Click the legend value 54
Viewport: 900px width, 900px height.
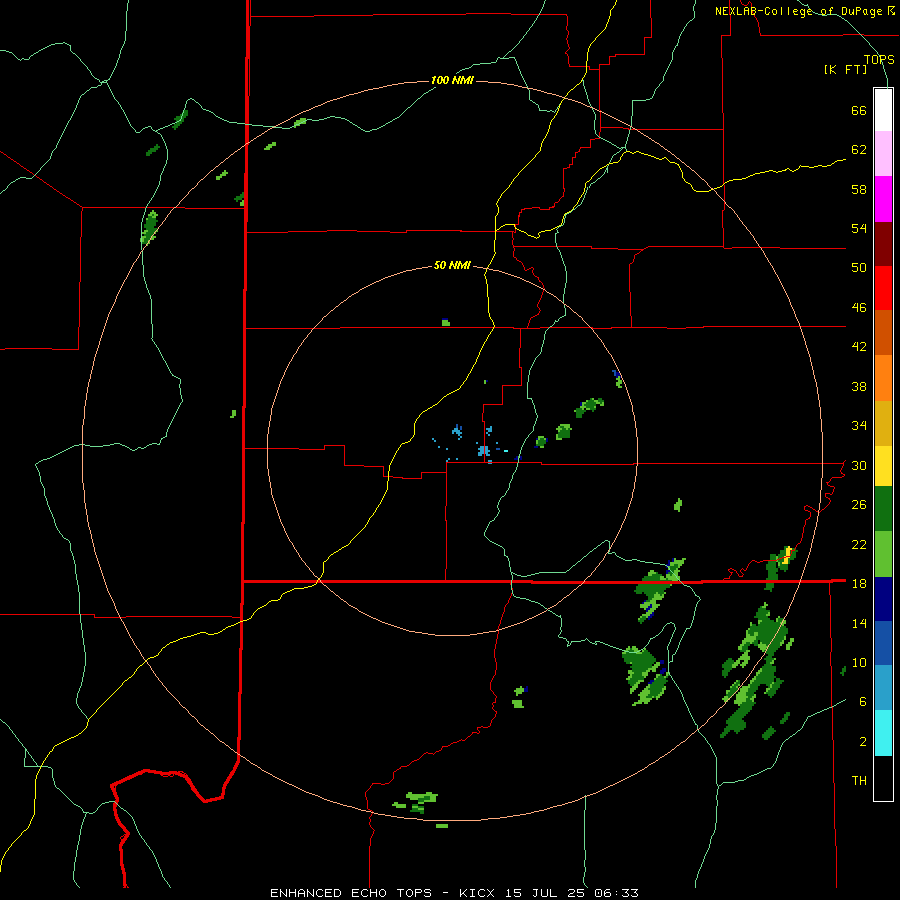point(859,229)
